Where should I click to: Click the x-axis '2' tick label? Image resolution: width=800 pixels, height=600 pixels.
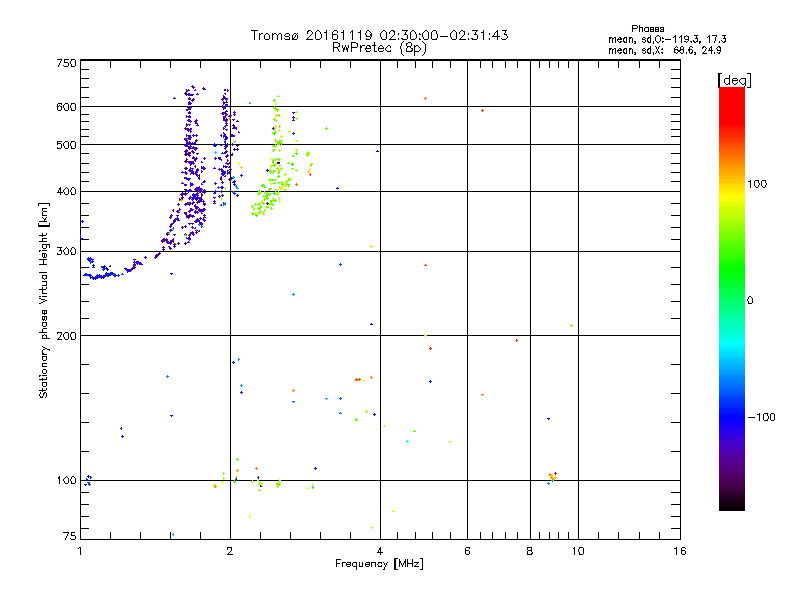click(230, 551)
